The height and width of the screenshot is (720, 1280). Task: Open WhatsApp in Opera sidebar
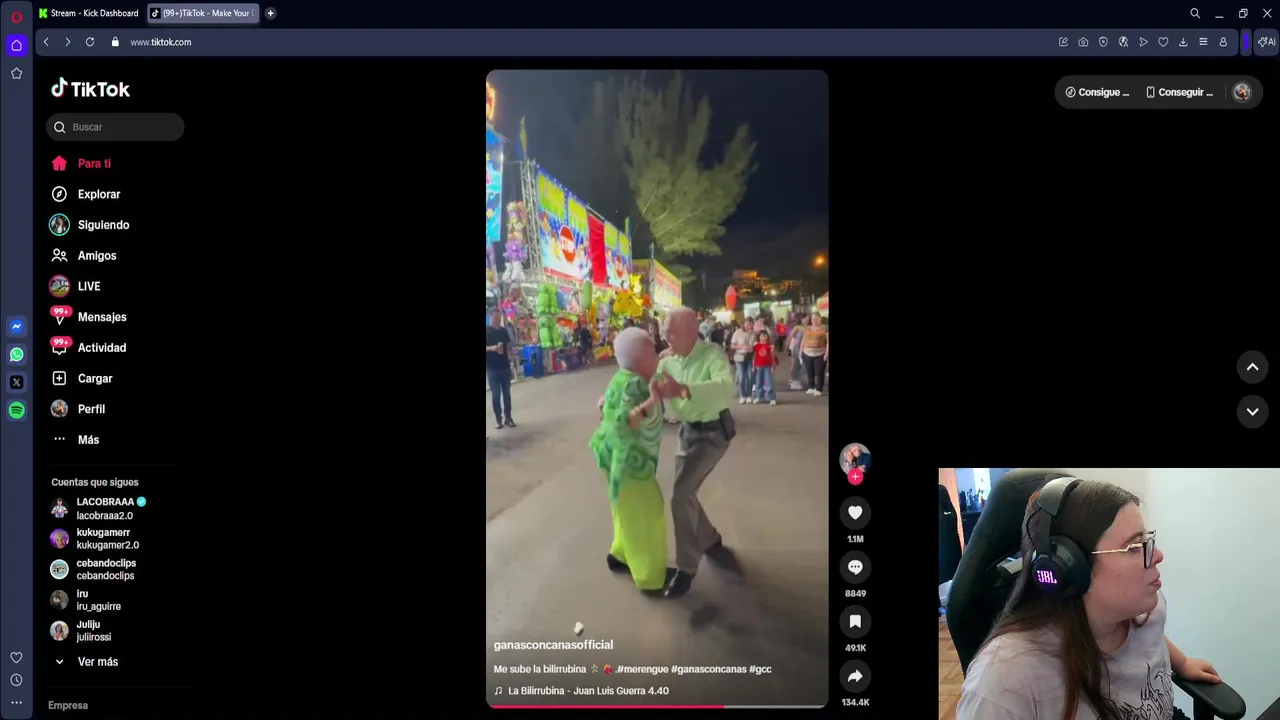16,354
